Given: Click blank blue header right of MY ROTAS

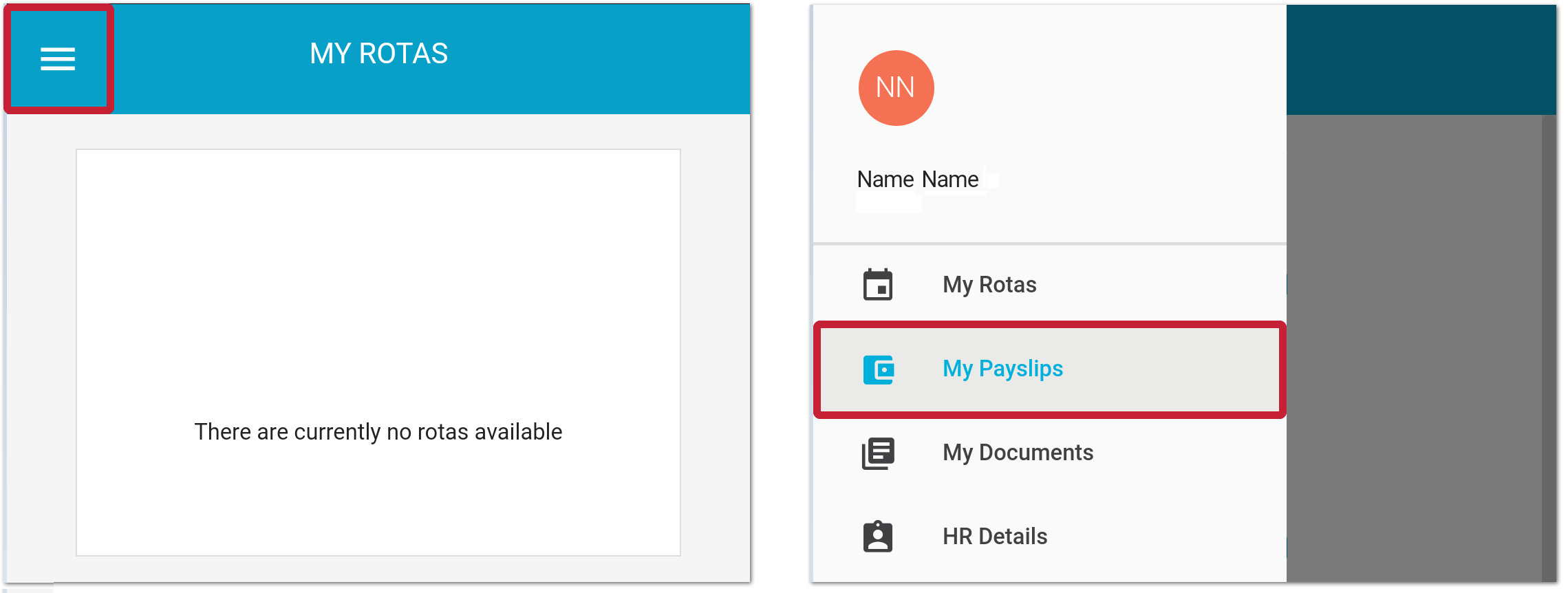Looking at the screenshot, I should pos(605,59).
